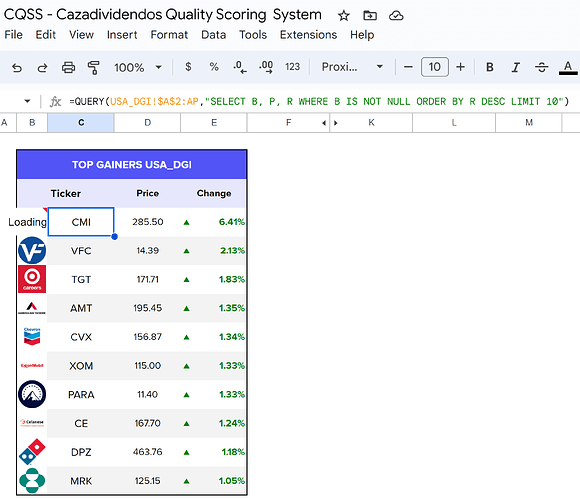
Task: Open the zoom 100% dropdown
Action: coord(138,67)
